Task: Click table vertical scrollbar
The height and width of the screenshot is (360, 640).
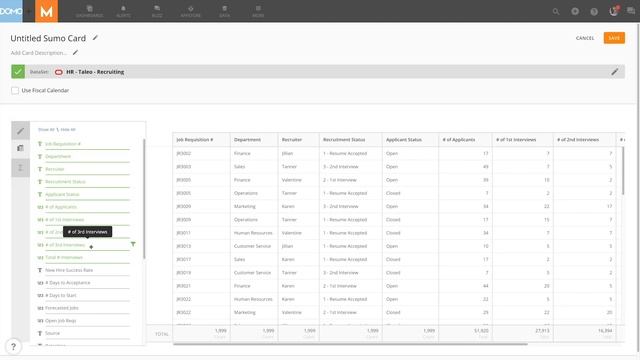Action: pyautogui.click(x=623, y=171)
